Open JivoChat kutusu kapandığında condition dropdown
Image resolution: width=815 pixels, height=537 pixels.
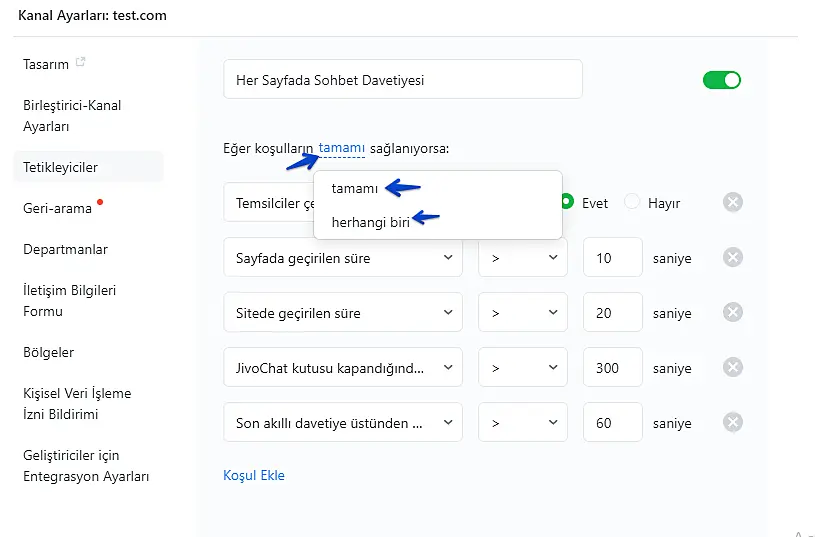coord(342,368)
